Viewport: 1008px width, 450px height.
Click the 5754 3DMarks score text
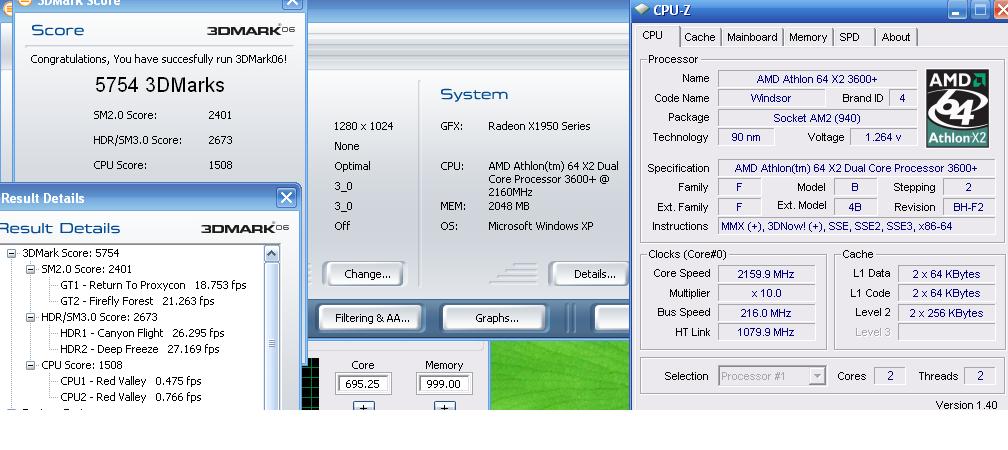pos(159,86)
